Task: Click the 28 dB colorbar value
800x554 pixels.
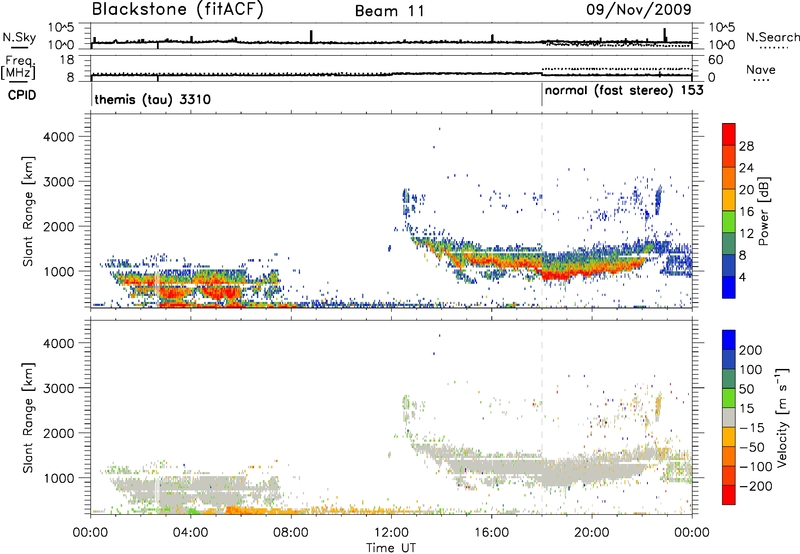Action: tap(746, 146)
